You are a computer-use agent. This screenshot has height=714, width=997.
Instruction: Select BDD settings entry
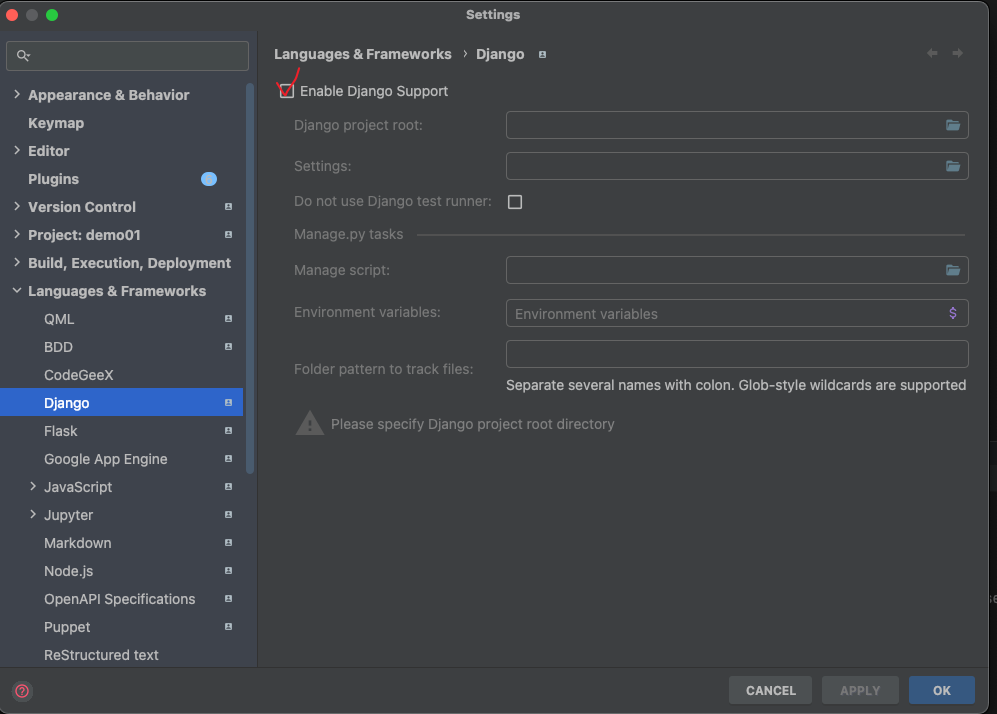tap(58, 347)
